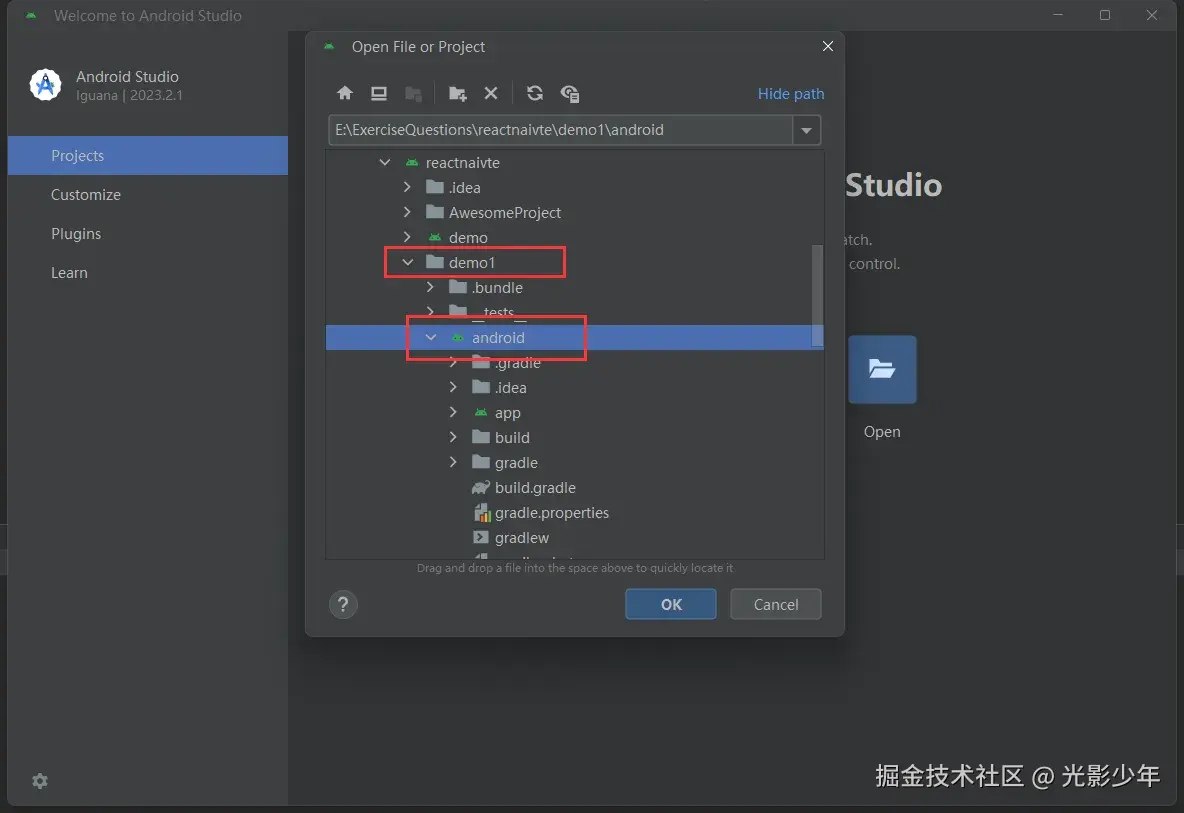1184x813 pixels.
Task: Select the gradle.properties file
Action: click(574, 513)
